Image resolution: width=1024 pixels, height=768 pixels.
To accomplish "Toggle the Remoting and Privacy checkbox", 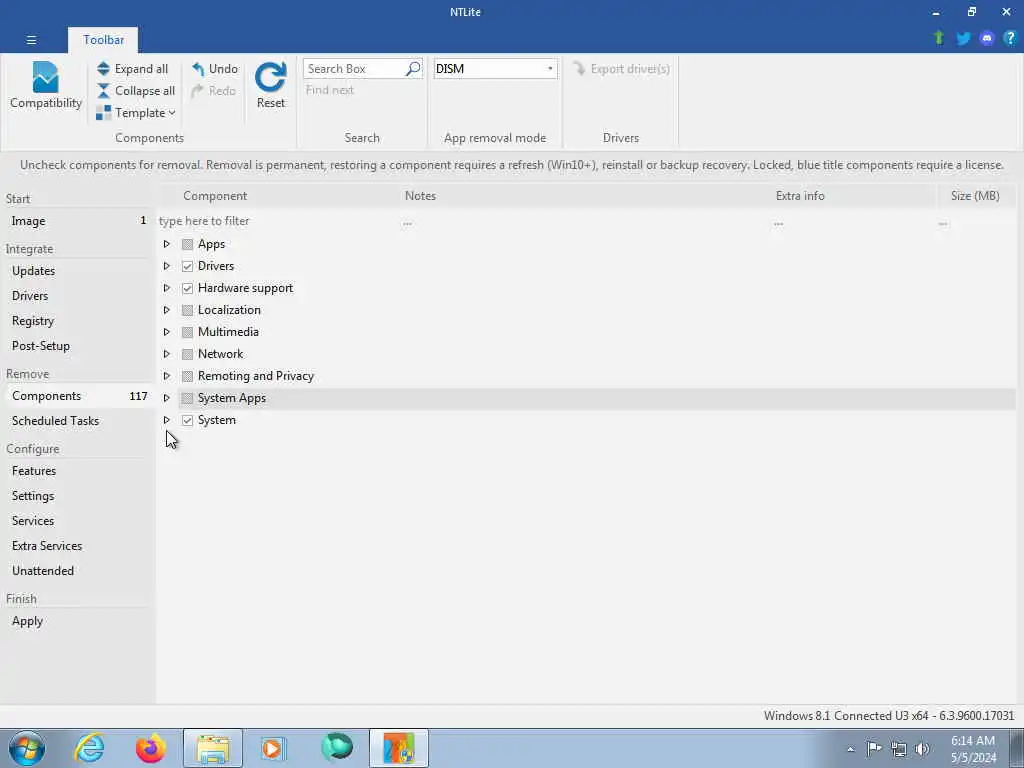I will (x=187, y=376).
